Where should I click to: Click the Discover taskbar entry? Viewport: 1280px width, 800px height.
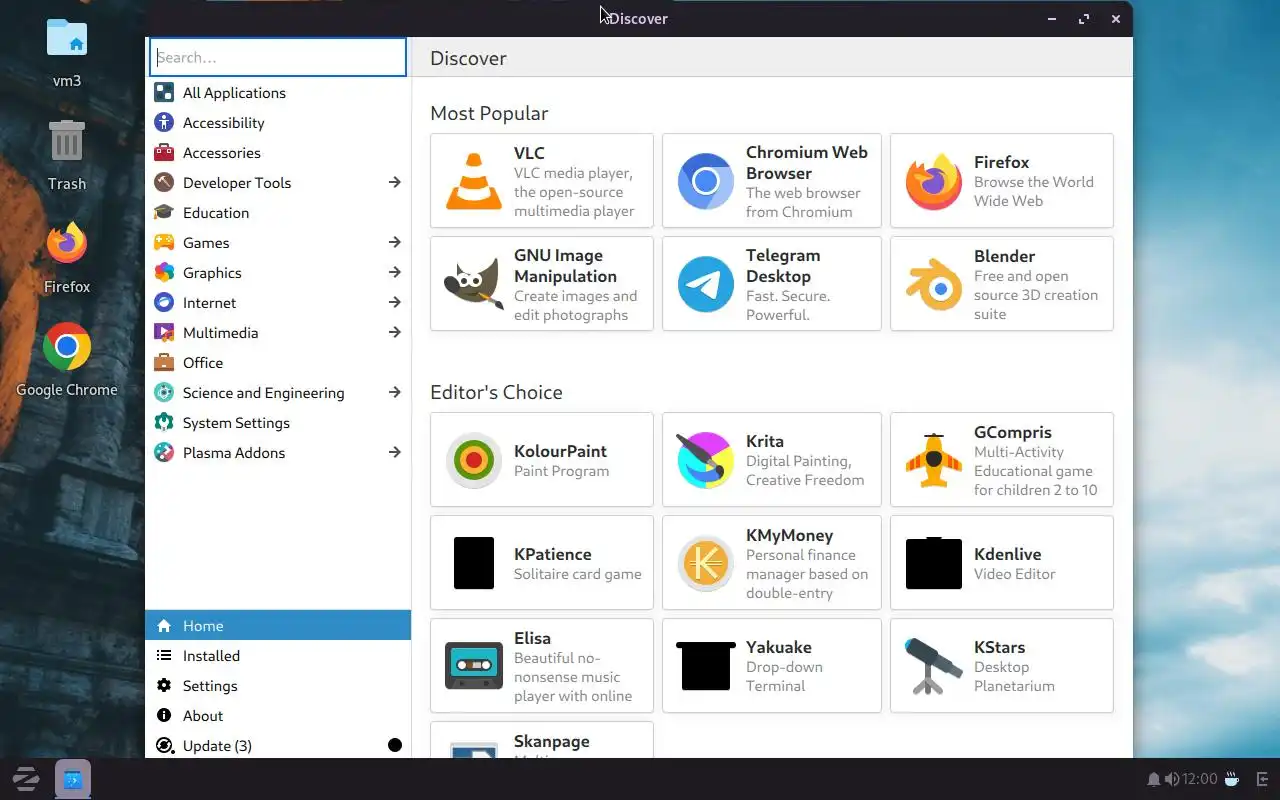tap(73, 779)
